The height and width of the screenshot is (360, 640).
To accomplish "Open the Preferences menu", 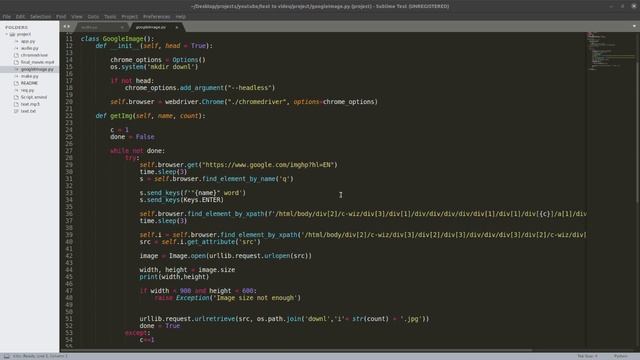I will click(x=157, y=17).
